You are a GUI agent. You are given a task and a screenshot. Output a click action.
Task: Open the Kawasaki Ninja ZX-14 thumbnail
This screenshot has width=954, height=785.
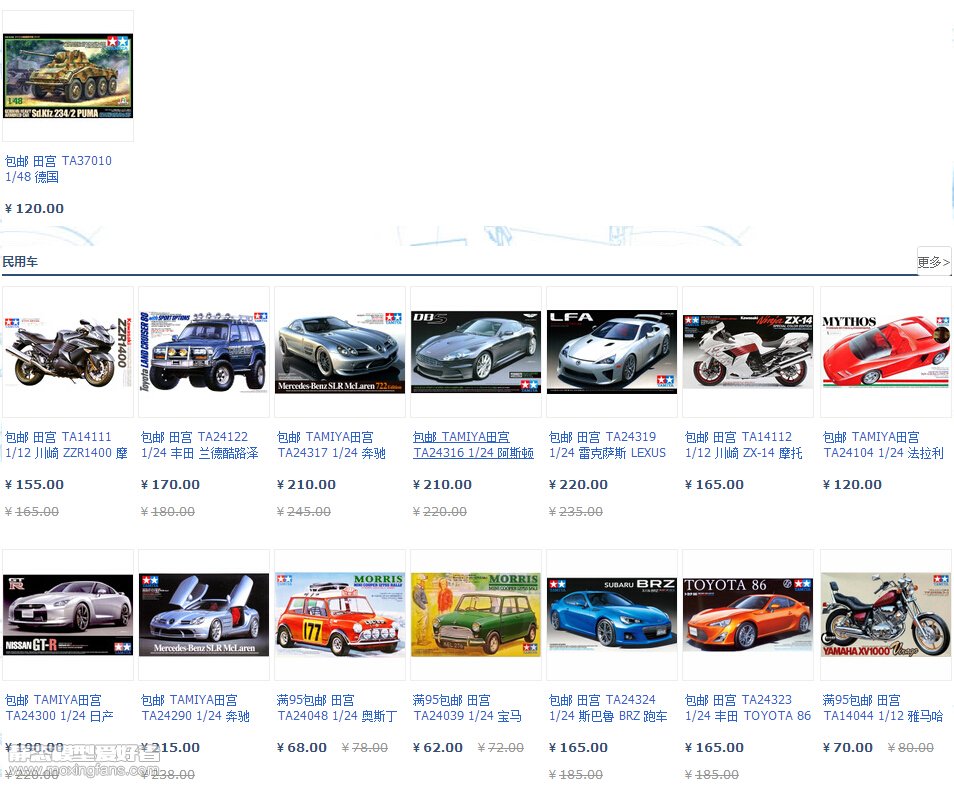click(x=748, y=352)
